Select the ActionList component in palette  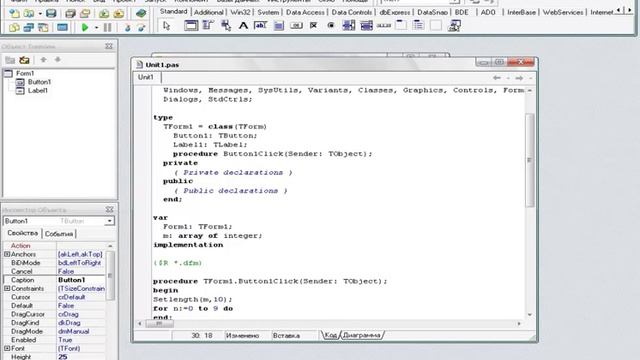coord(454,26)
